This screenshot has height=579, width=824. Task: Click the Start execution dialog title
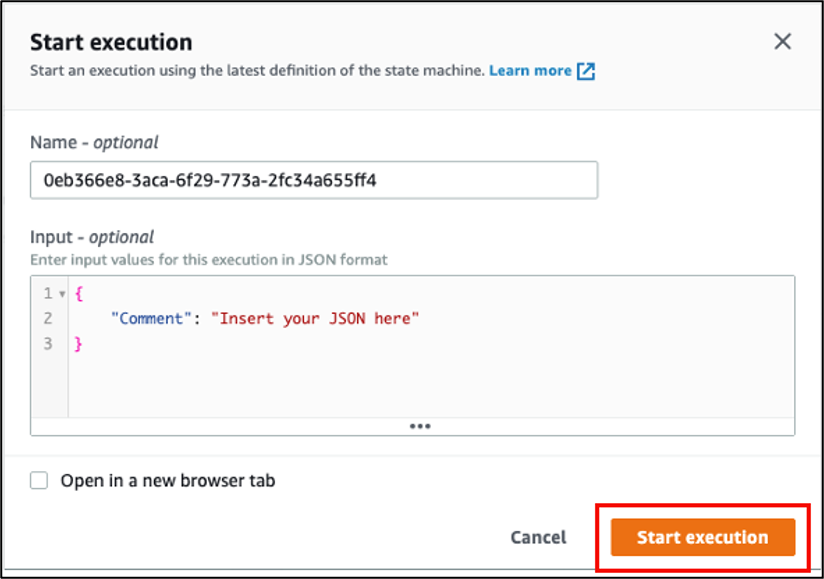point(110,41)
